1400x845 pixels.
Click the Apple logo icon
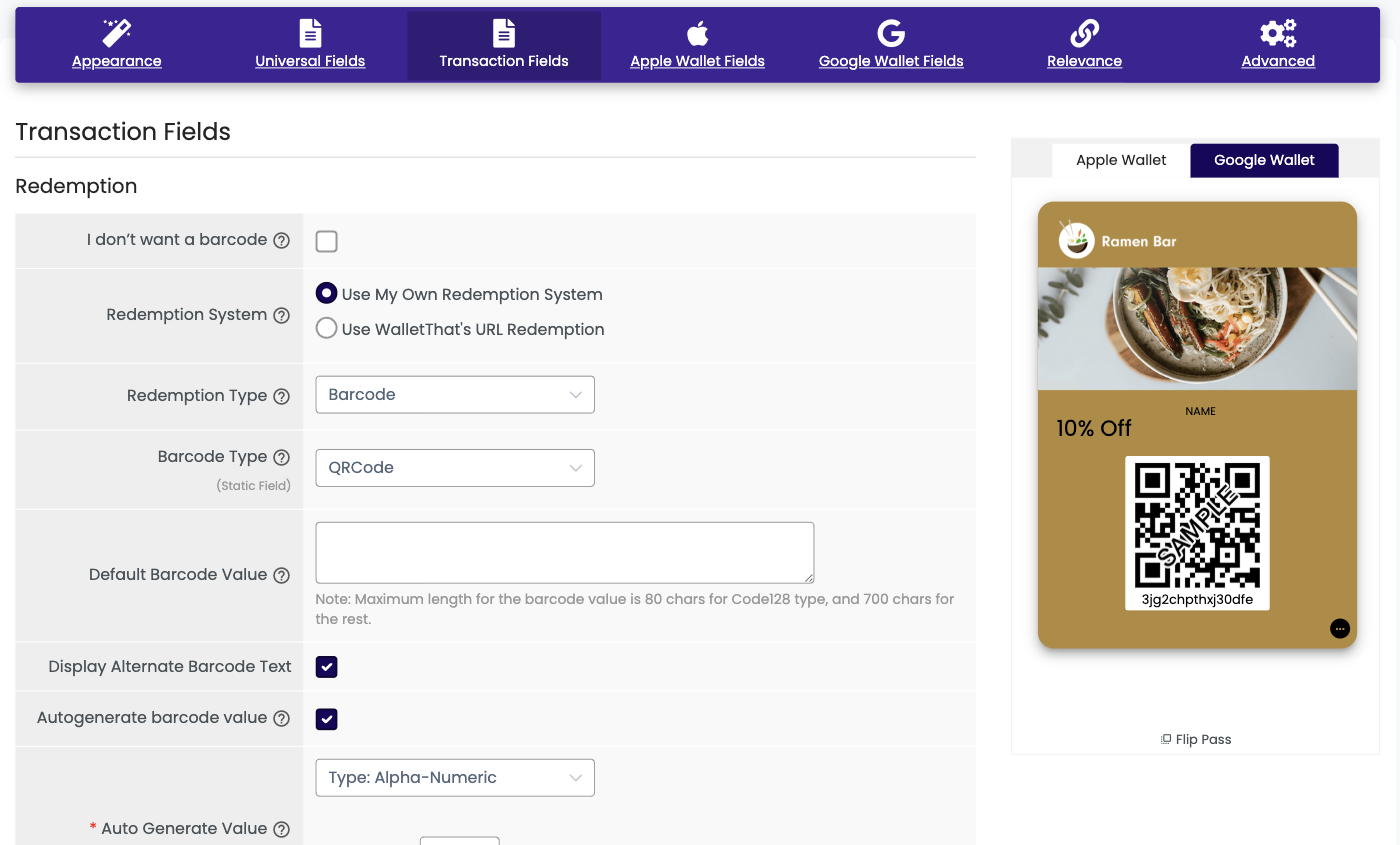[x=697, y=33]
